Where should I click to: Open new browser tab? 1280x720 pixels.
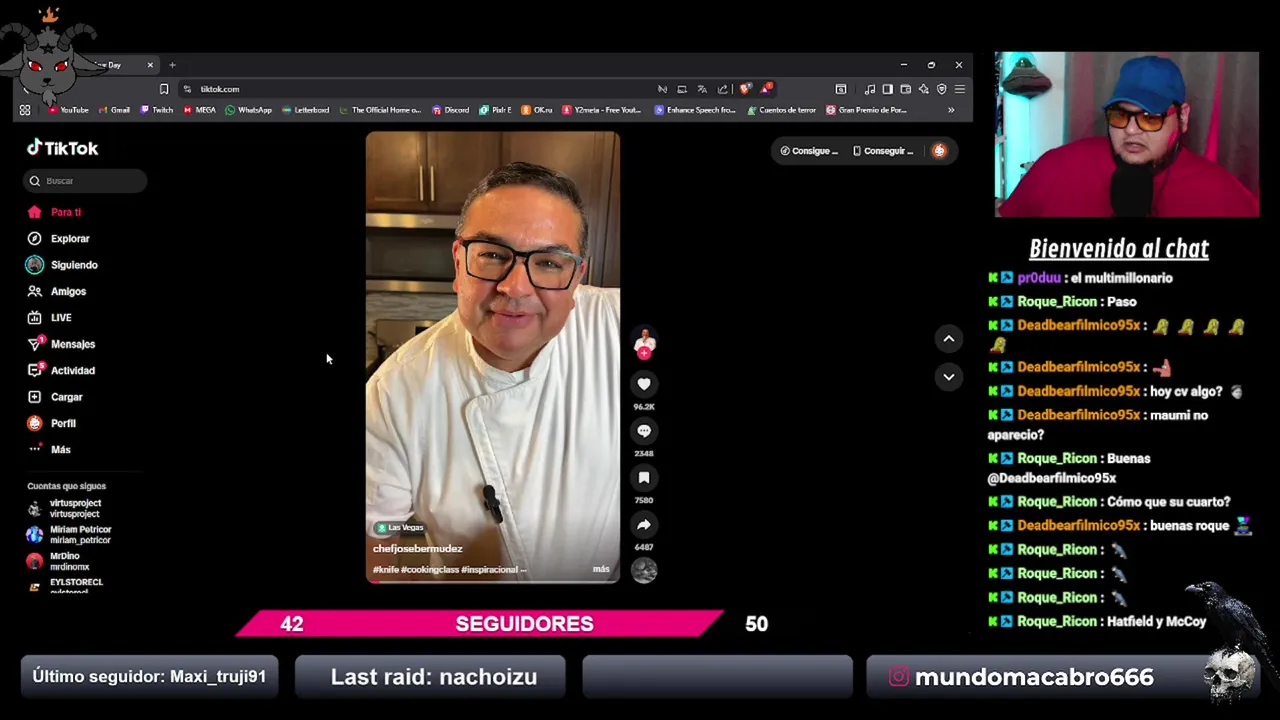coord(172,65)
